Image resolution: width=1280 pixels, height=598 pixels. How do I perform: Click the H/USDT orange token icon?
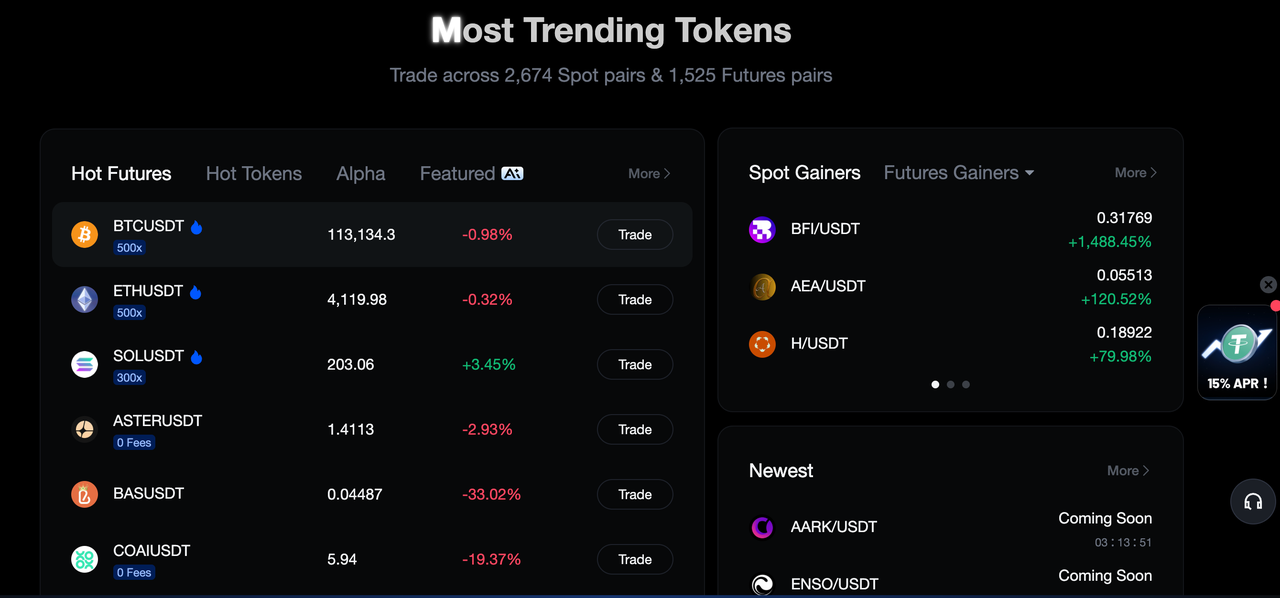click(x=762, y=344)
